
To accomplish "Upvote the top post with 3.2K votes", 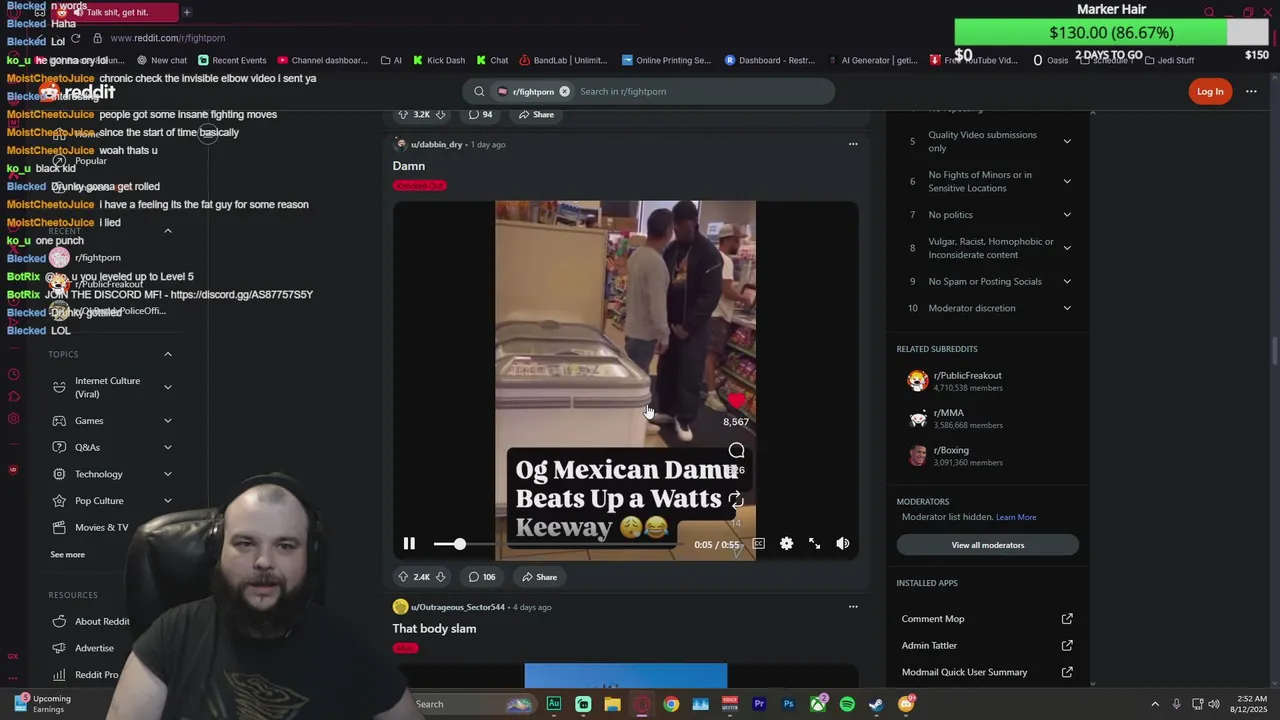I will tap(403, 115).
